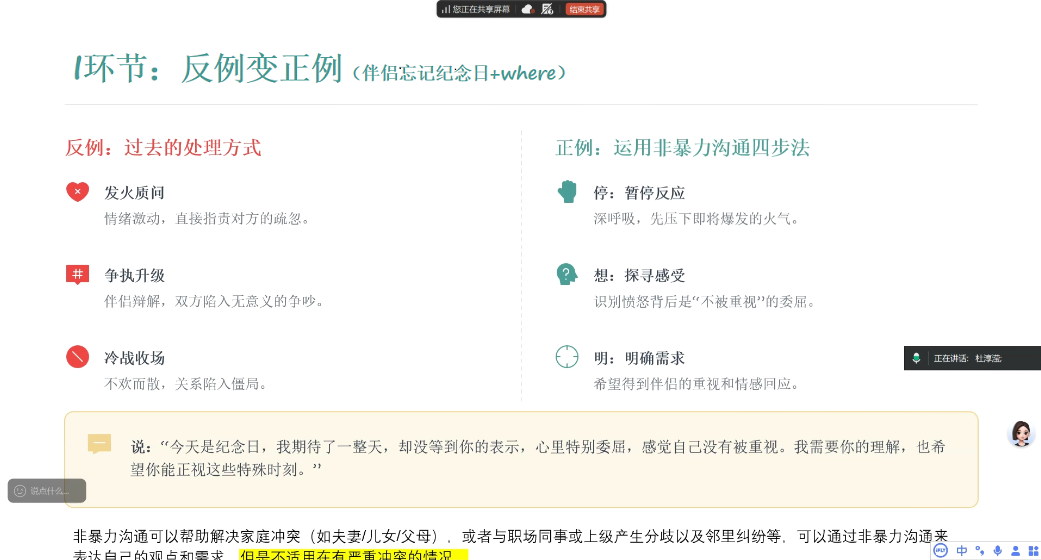Viewport: 1041px width, 560px height.
Task: Click the smiley emoji icon in chat box
Action: (x=20, y=491)
